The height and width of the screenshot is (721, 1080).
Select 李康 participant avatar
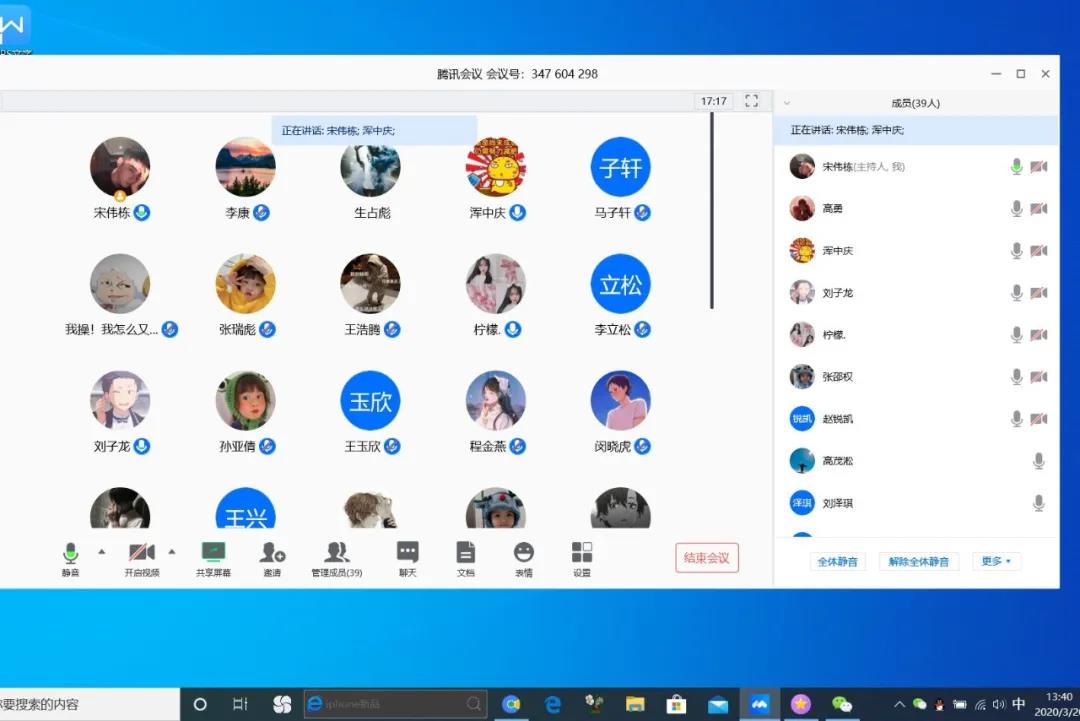245,167
